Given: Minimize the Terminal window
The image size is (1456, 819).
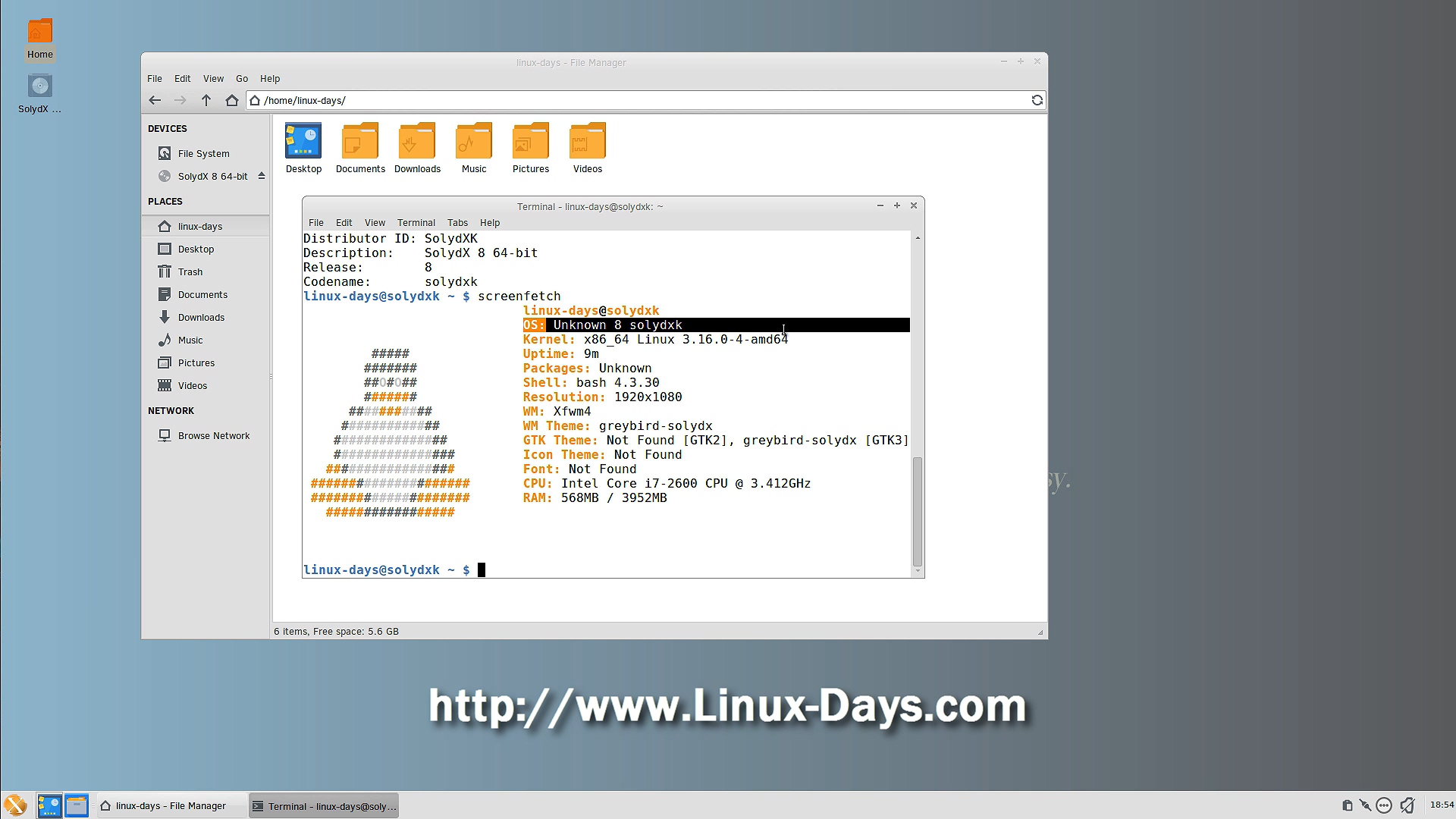Looking at the screenshot, I should [880, 206].
